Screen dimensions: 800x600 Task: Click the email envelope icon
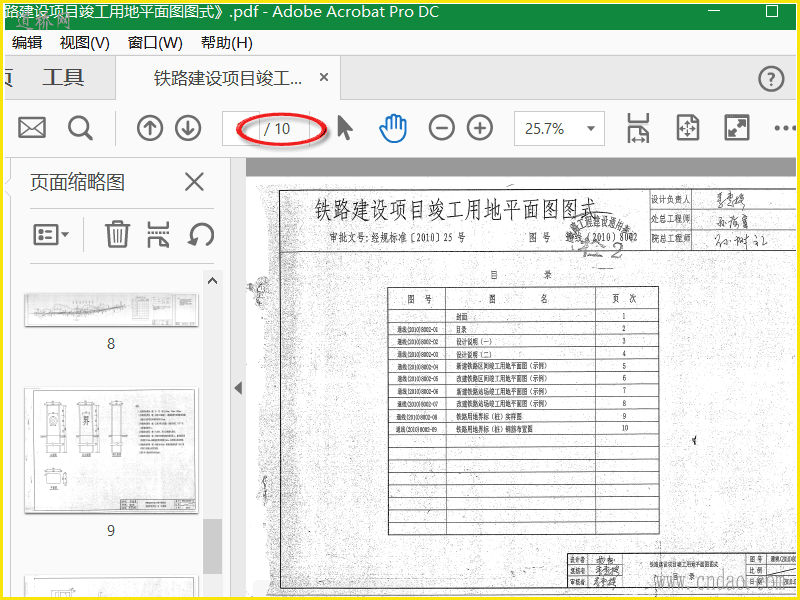32,128
